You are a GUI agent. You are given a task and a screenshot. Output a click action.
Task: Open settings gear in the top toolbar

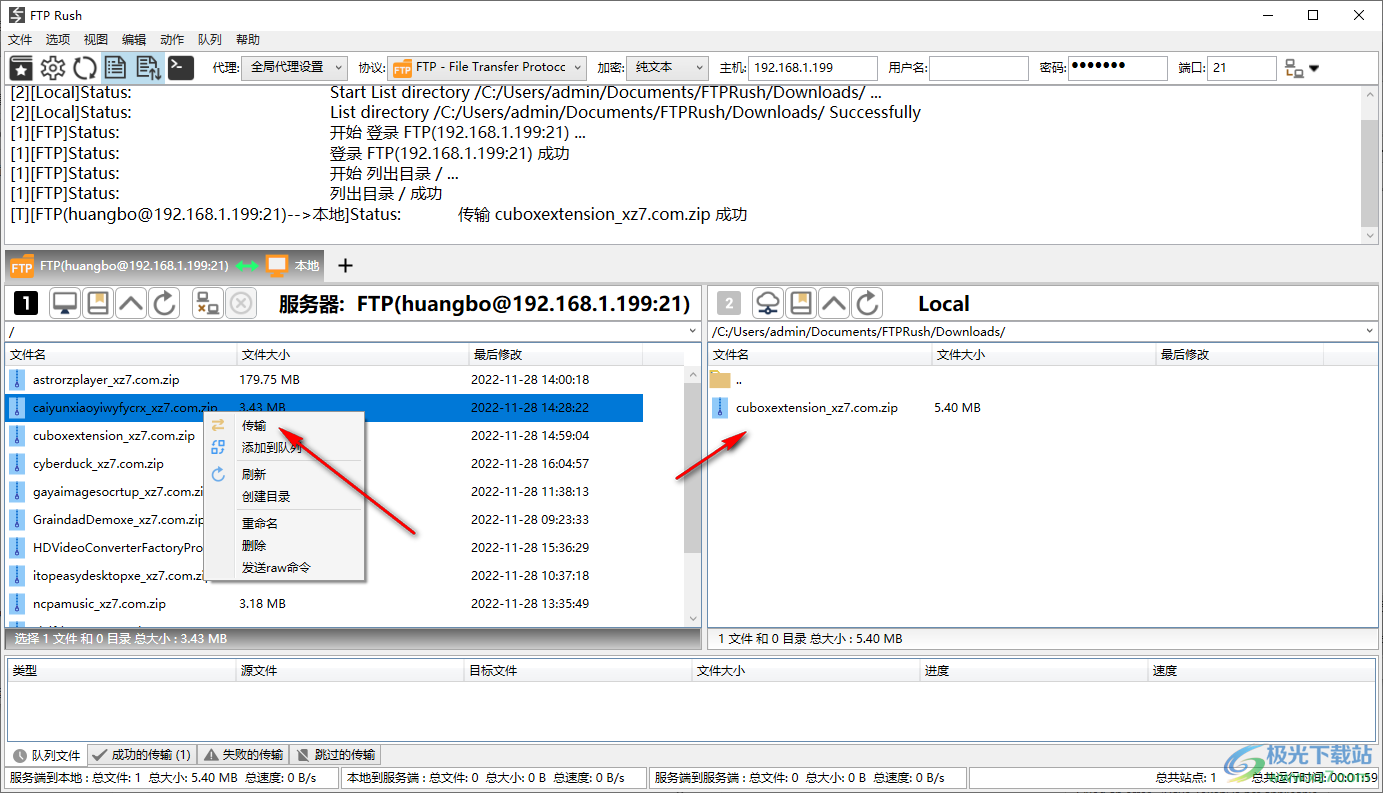click(53, 68)
